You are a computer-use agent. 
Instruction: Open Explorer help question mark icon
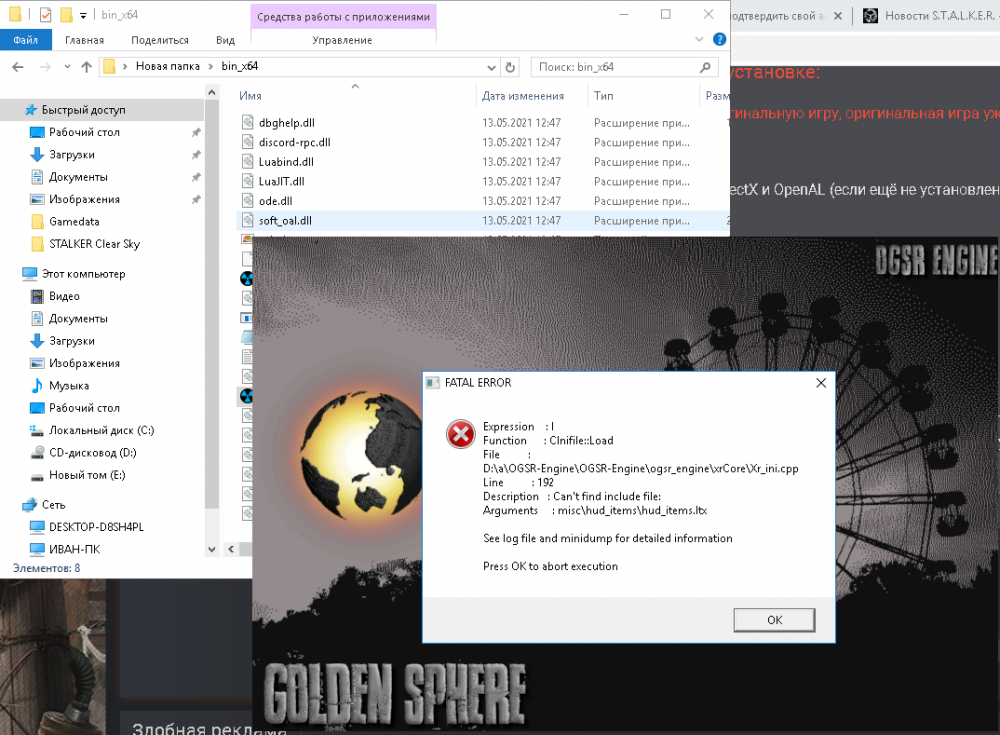[x=719, y=40]
